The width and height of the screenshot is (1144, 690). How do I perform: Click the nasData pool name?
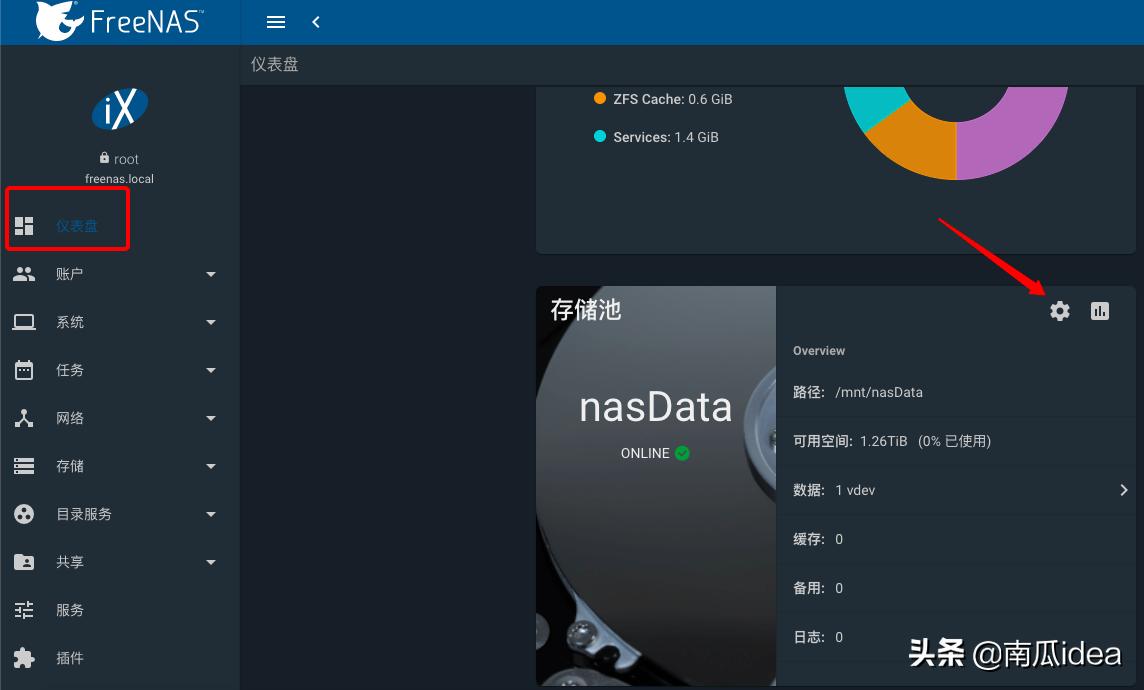pos(655,405)
